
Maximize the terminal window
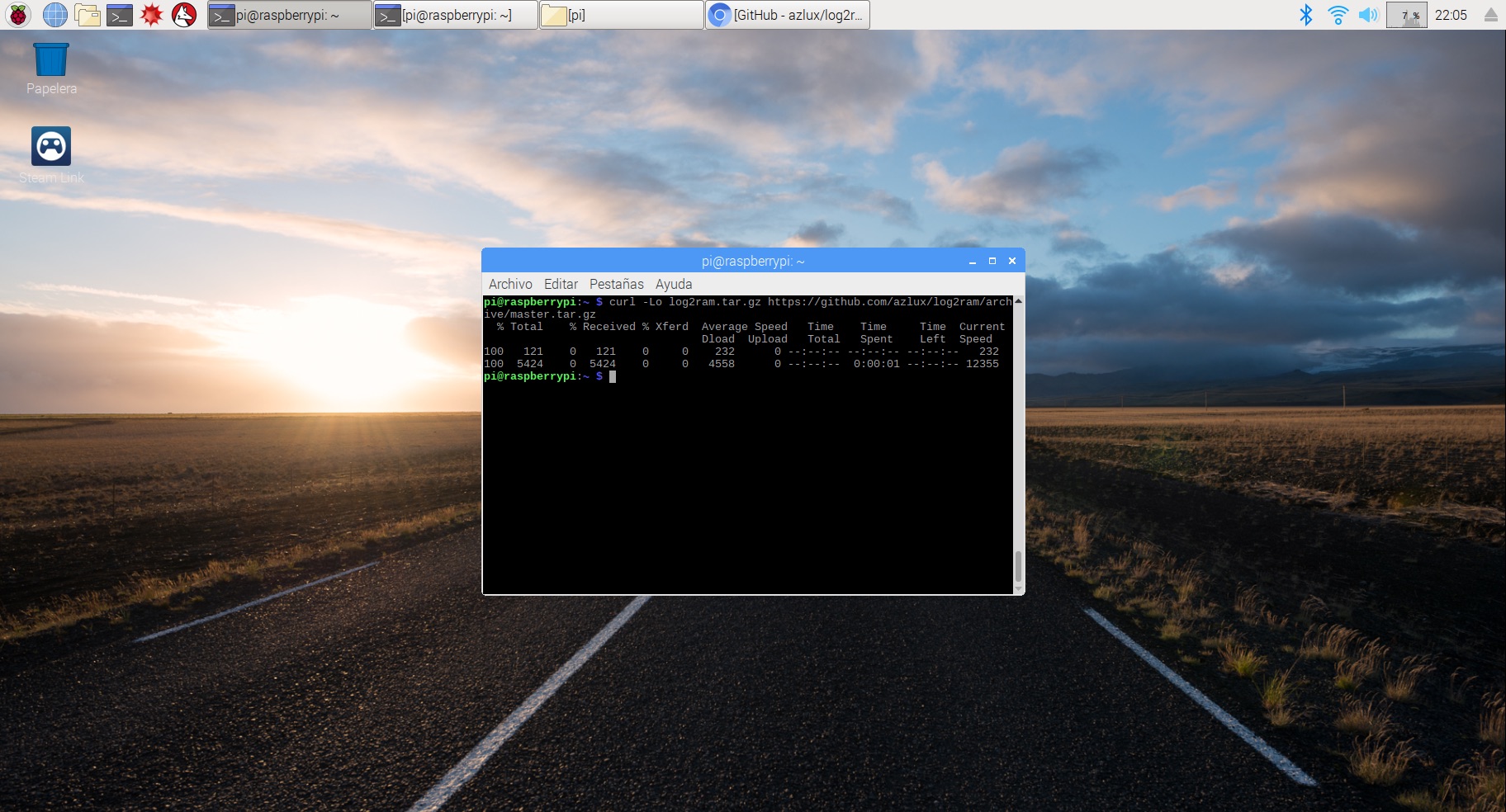pos(992,261)
